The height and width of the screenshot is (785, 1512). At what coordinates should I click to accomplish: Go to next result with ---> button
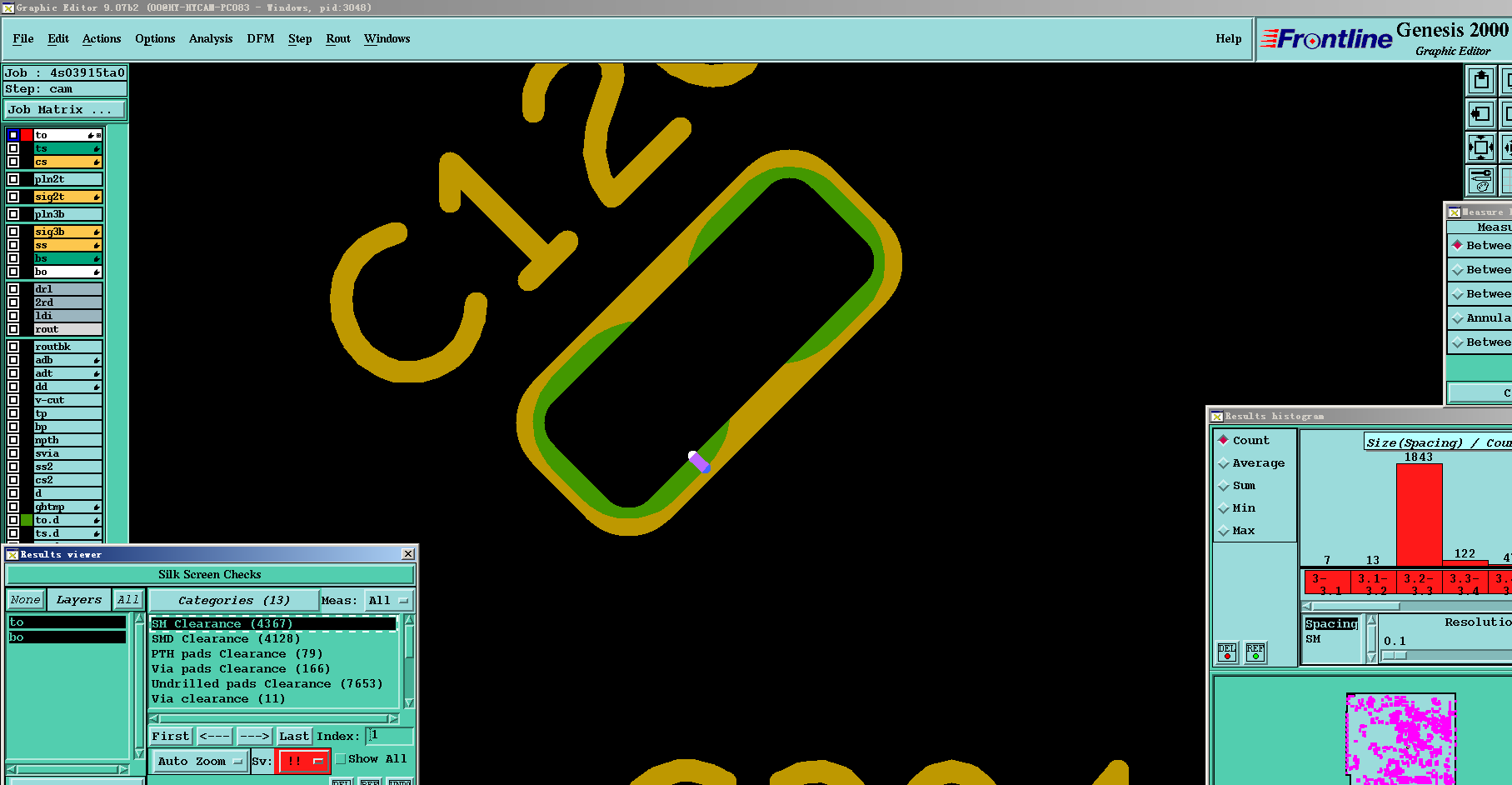click(254, 736)
